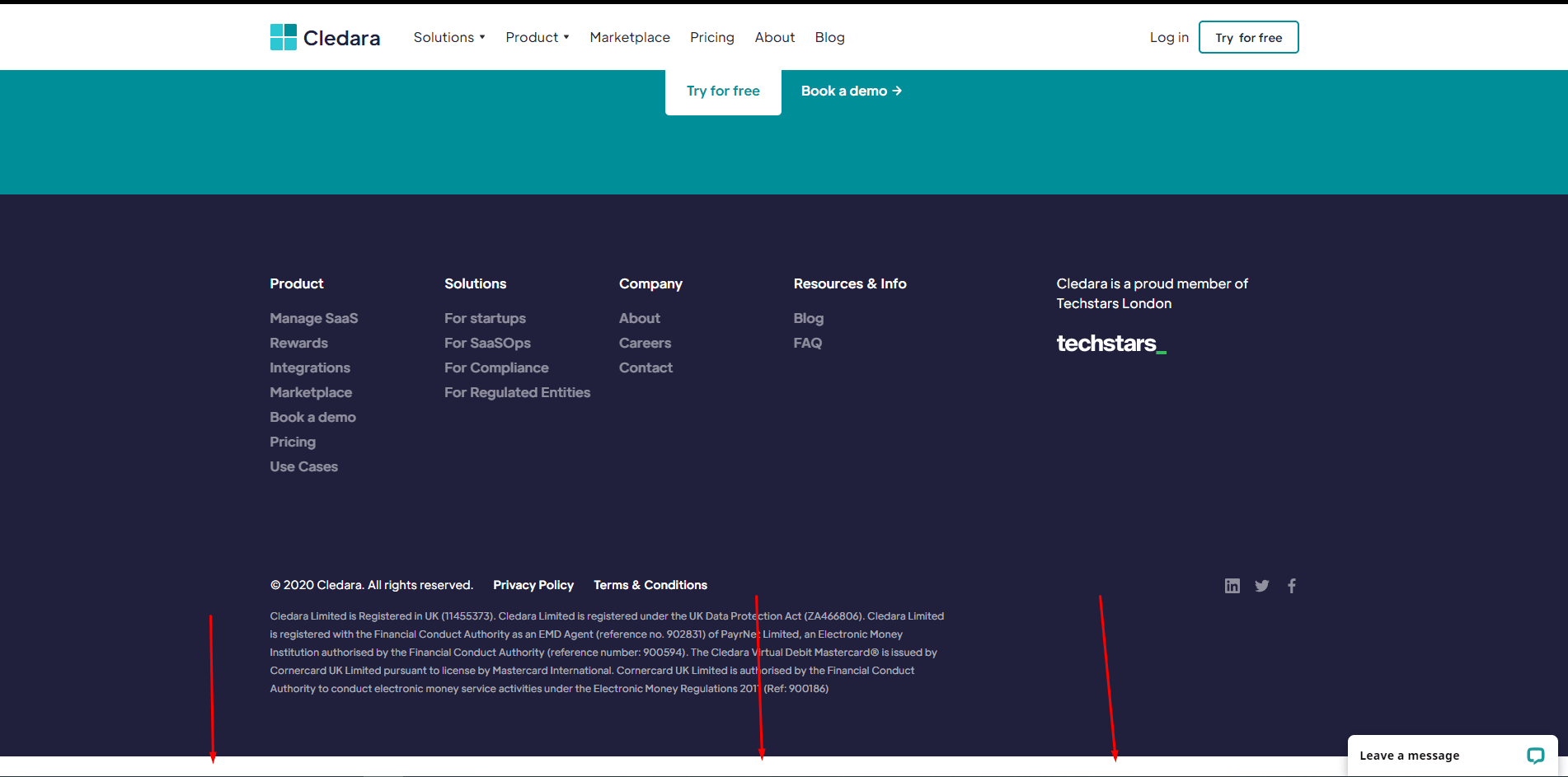Viewport: 1568px width, 777px height.
Task: Open About link in footer Company column
Action: 640,318
